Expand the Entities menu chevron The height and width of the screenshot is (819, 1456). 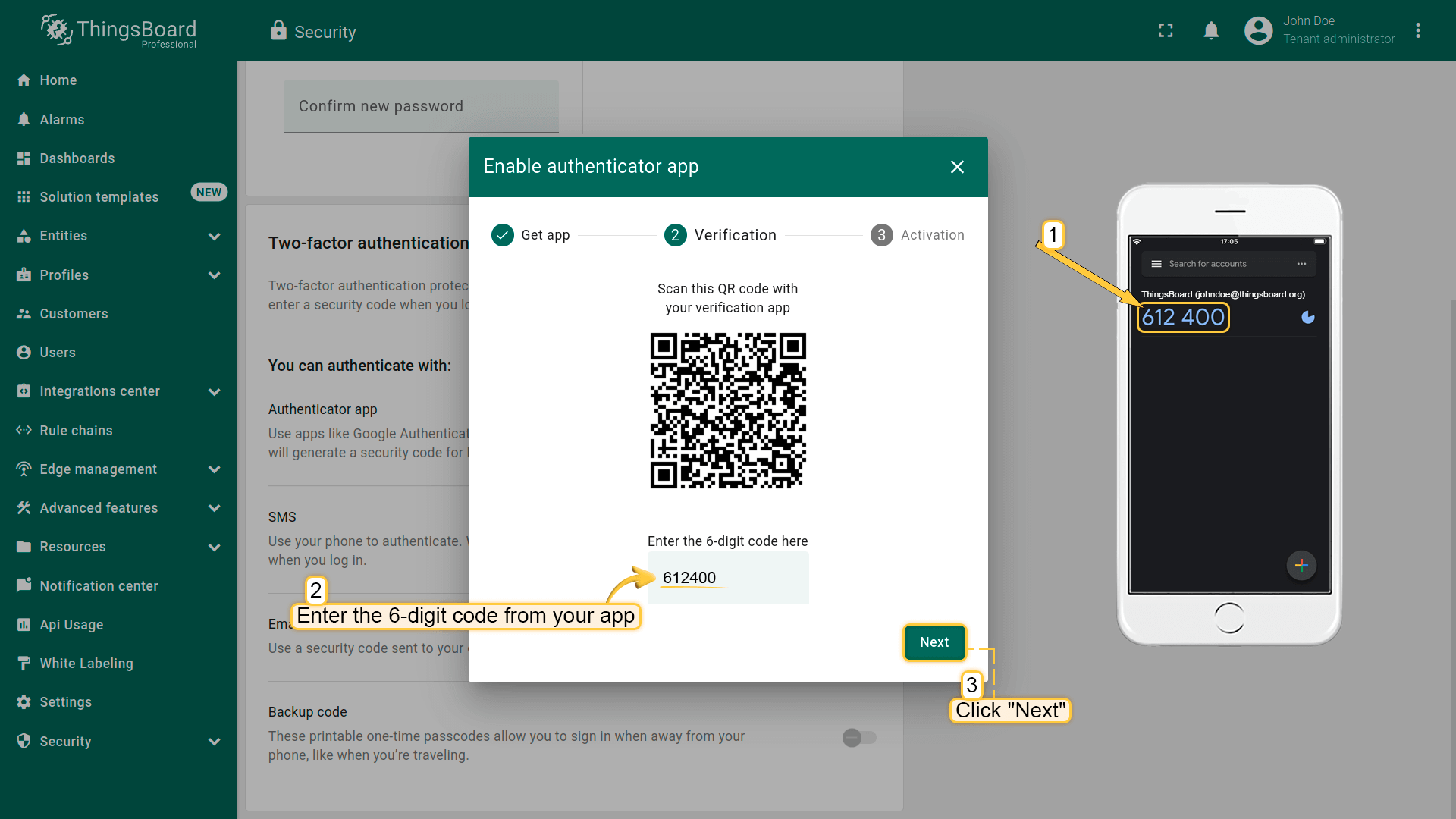[215, 237]
